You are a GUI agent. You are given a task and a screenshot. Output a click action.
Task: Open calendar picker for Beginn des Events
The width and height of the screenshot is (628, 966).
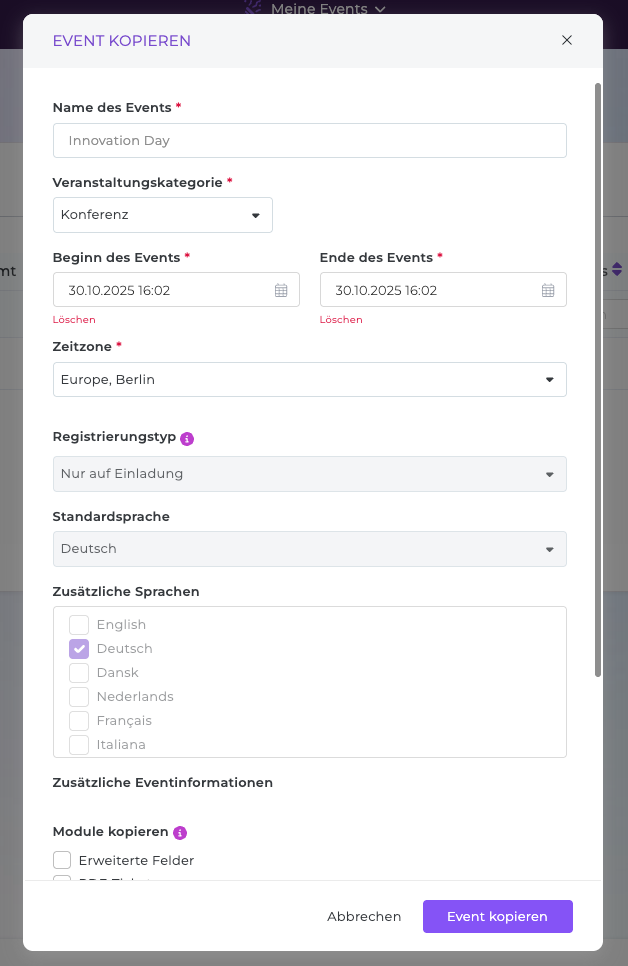tap(281, 290)
